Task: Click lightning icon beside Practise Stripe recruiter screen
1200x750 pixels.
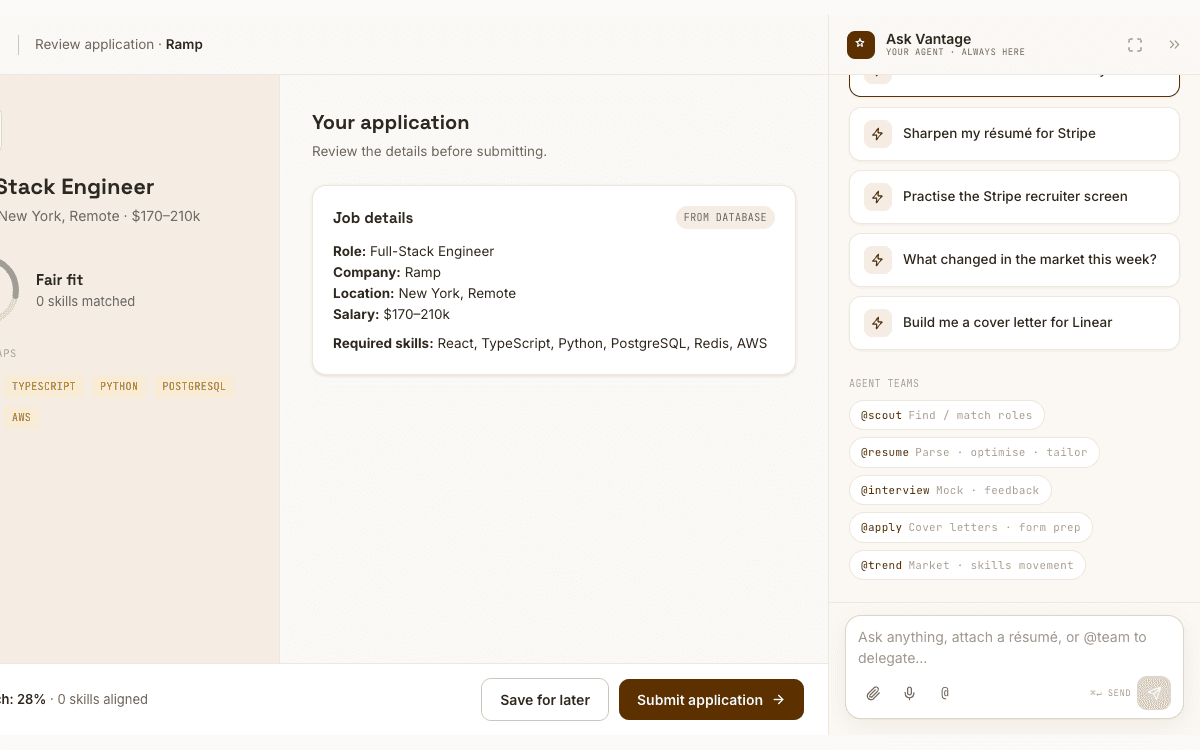Action: 878,197
